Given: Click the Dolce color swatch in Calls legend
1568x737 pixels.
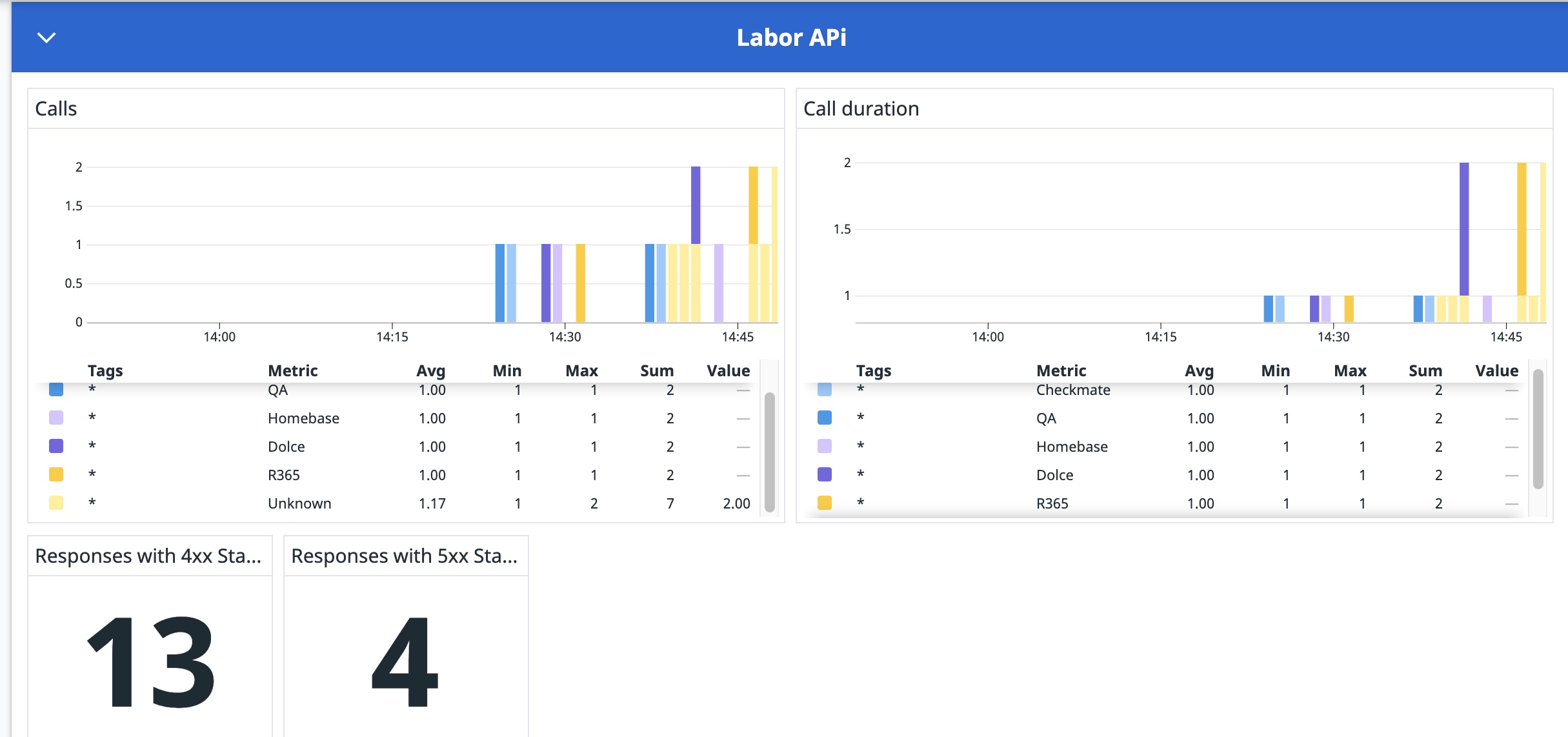Looking at the screenshot, I should coord(56,446).
